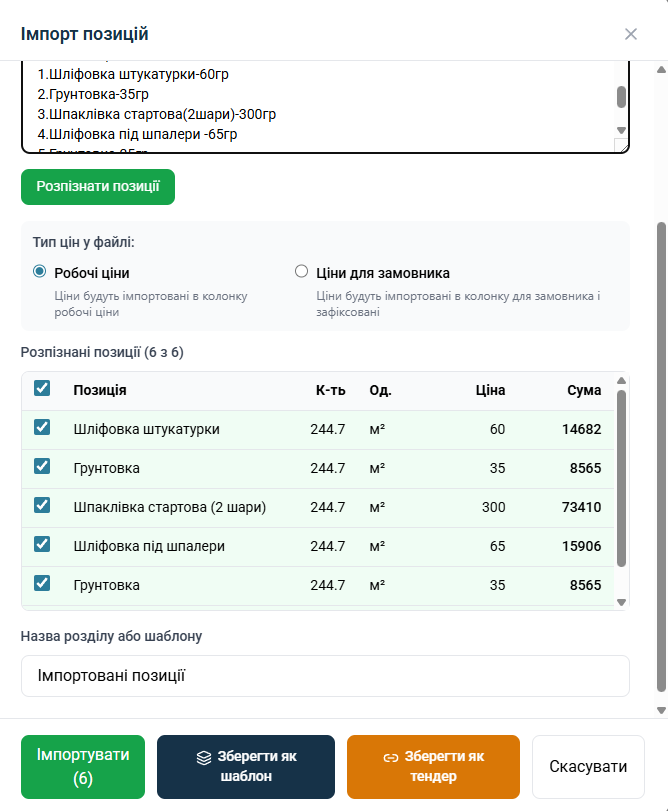Screen dimensions: 668x811
Task: Click the Розпізнати позиції button
Action: 98,187
